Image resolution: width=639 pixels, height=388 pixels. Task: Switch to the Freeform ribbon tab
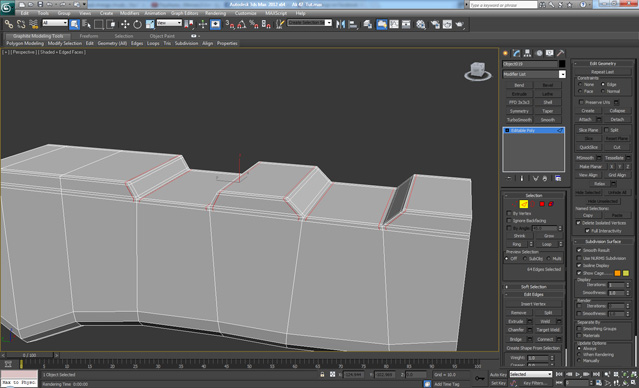point(89,36)
